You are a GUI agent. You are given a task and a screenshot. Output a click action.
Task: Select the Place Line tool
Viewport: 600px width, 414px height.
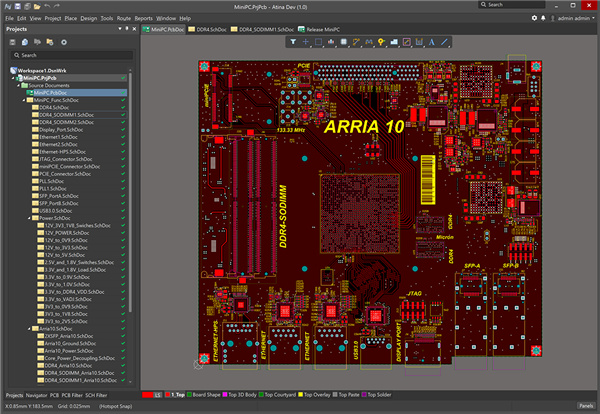point(446,42)
